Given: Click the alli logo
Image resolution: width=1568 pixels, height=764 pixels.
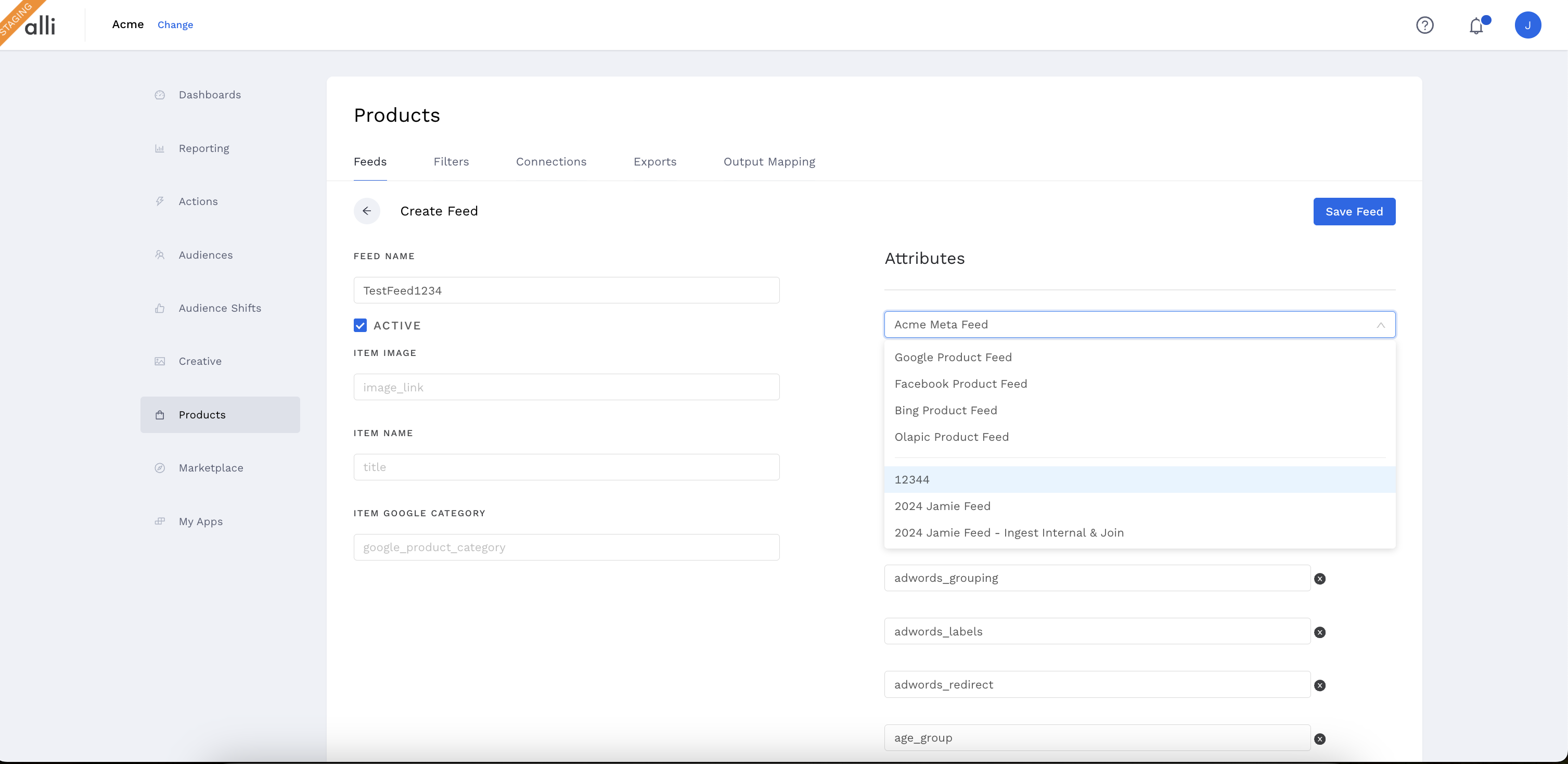Looking at the screenshot, I should pos(40,25).
